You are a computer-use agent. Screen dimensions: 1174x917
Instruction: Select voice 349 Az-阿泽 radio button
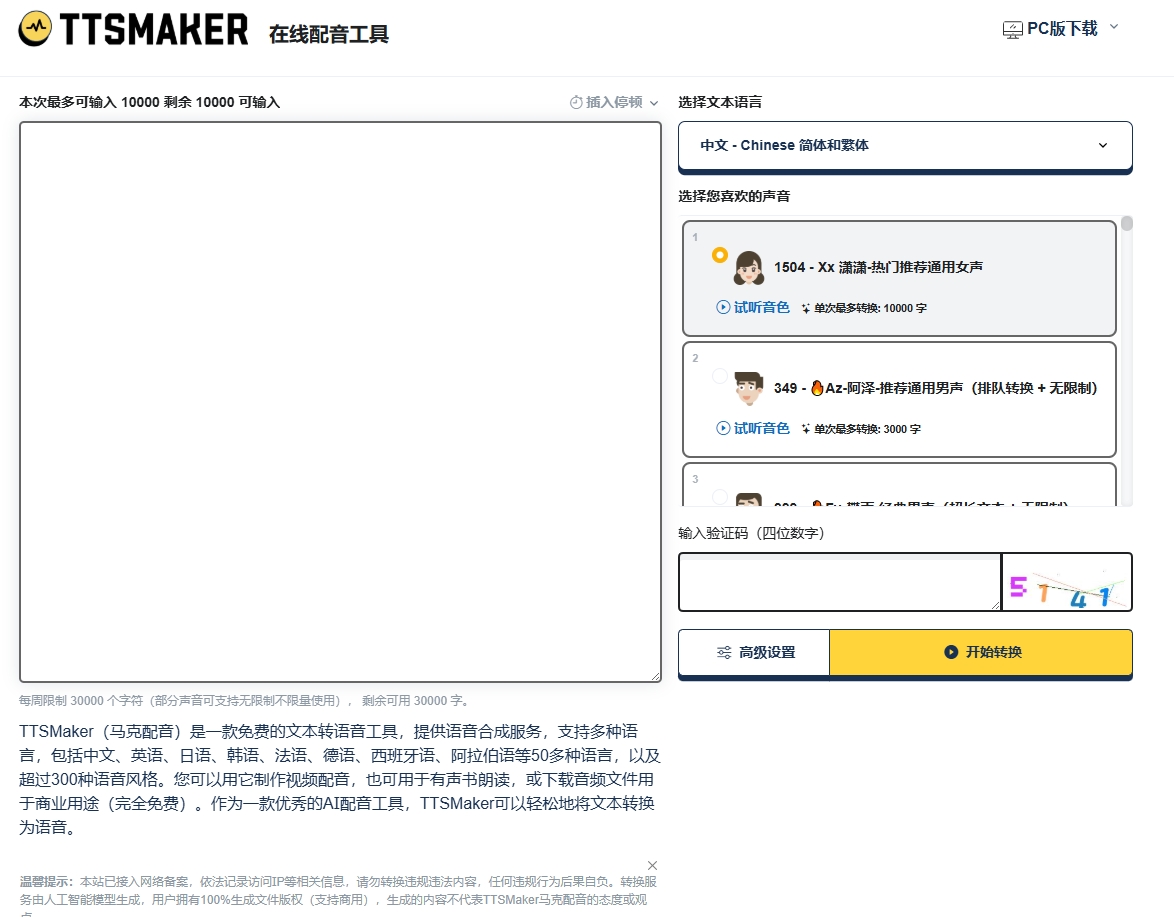[x=720, y=376]
